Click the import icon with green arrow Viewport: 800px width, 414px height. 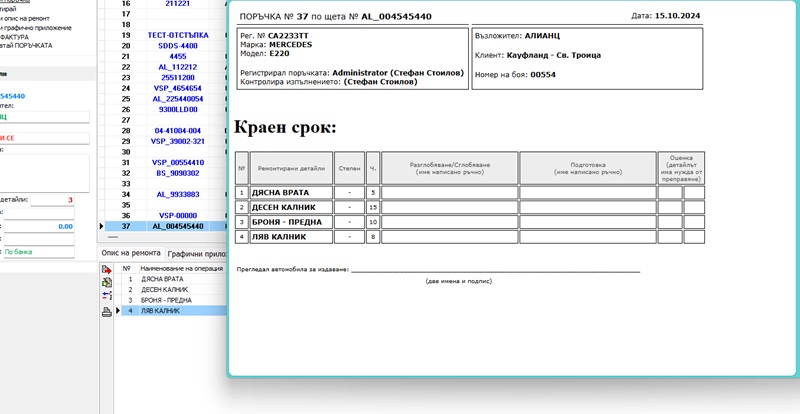pos(107,282)
